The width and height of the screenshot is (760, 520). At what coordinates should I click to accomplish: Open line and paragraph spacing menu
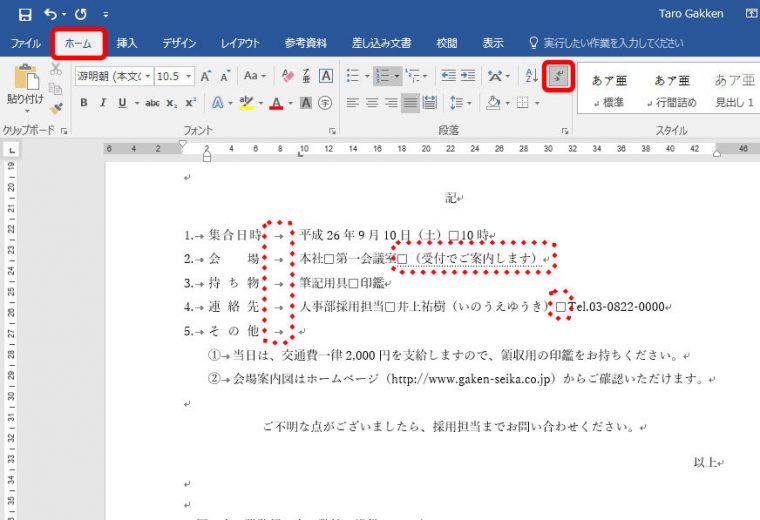460,103
